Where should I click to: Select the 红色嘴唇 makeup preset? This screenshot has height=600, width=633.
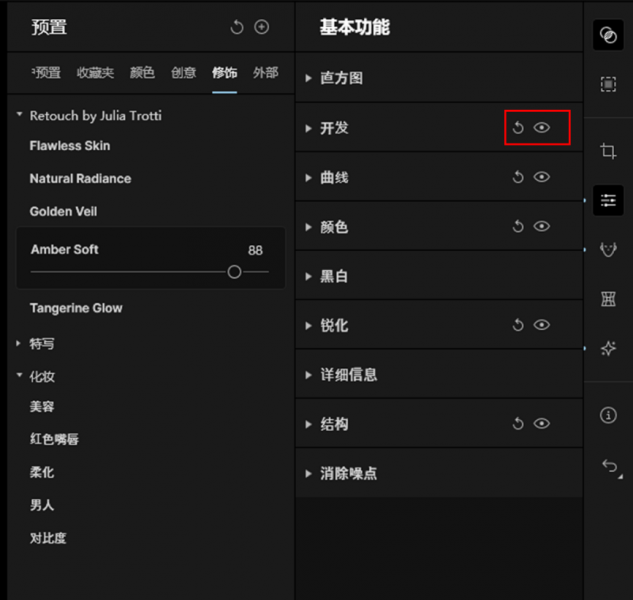coord(55,440)
